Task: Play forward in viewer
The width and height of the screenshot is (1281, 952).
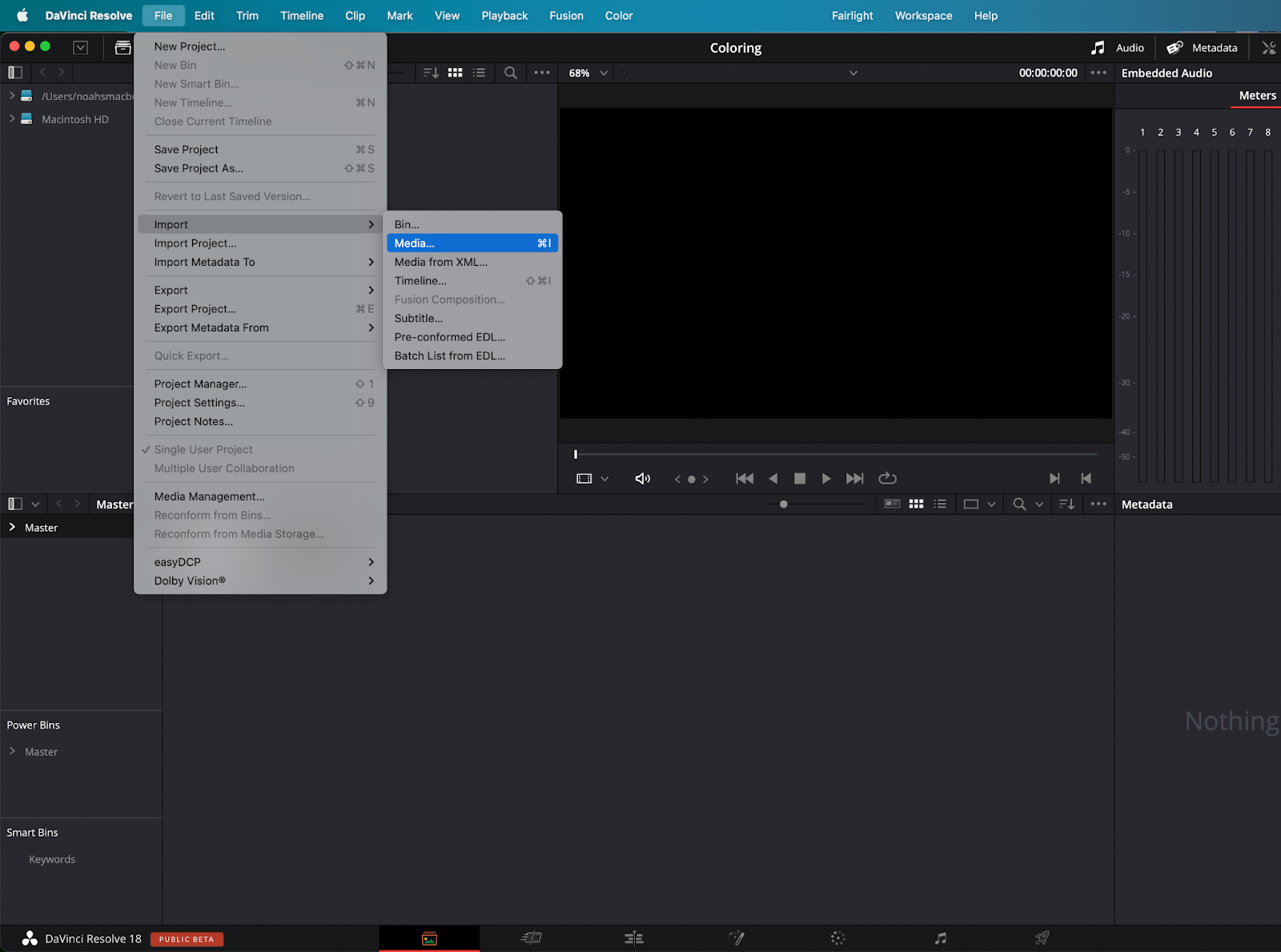Action: pyautogui.click(x=826, y=479)
